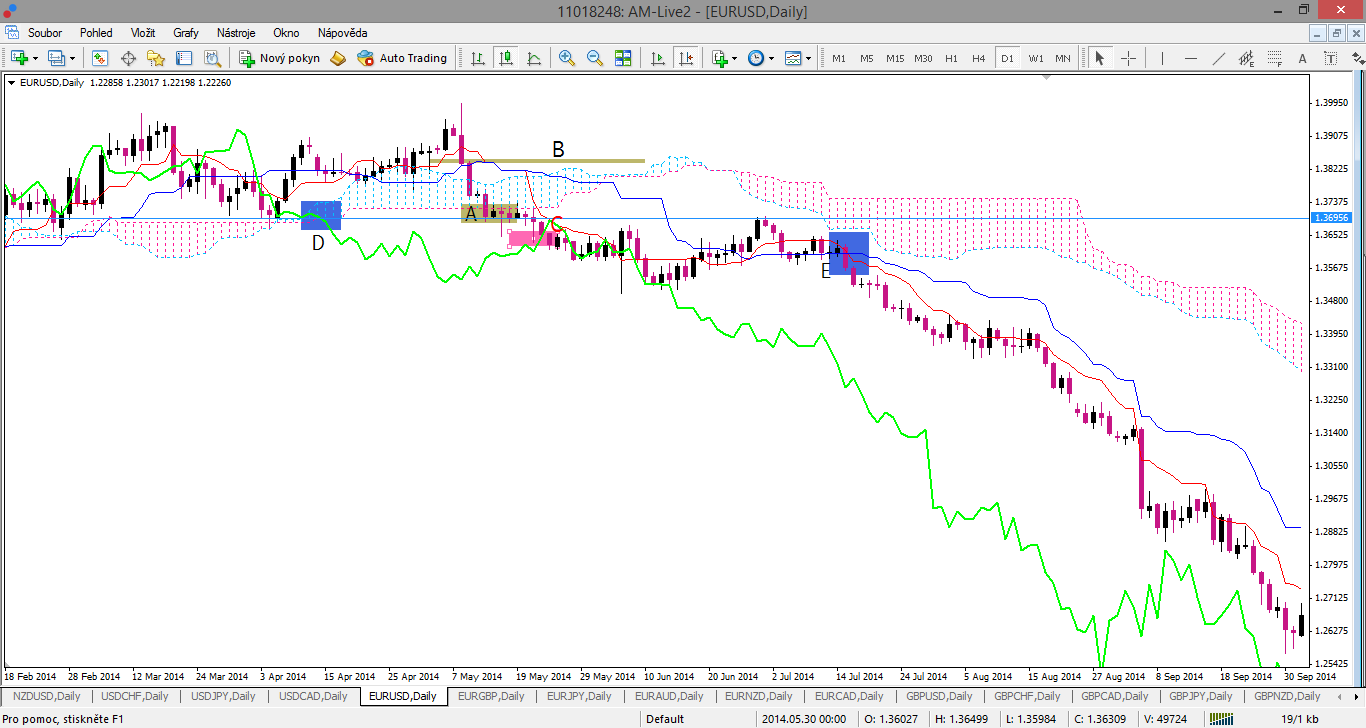Collapse the EURUSD,Daily chart title triangle
Screen dimensions: 1366x728
point(11,83)
